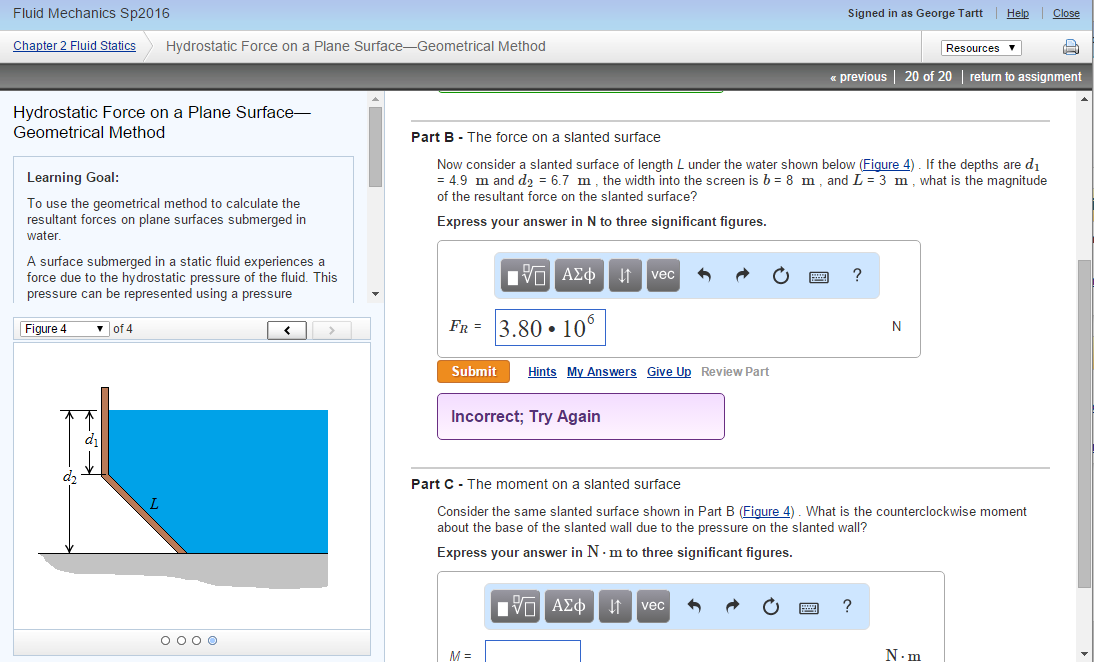Click the vec button in Part C toolbar

tap(652, 606)
